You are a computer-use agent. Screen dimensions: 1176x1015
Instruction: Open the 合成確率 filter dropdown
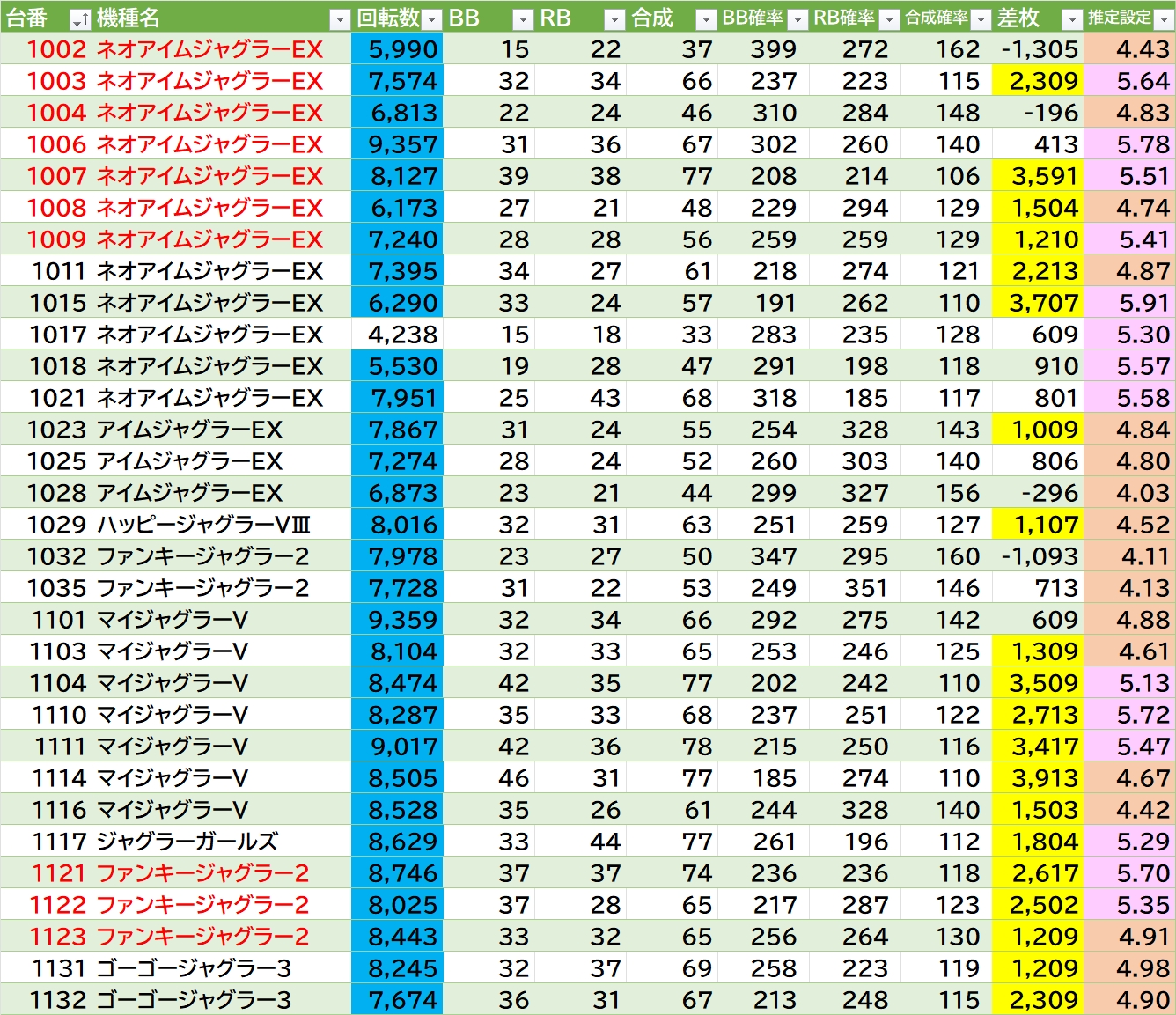coord(981,18)
